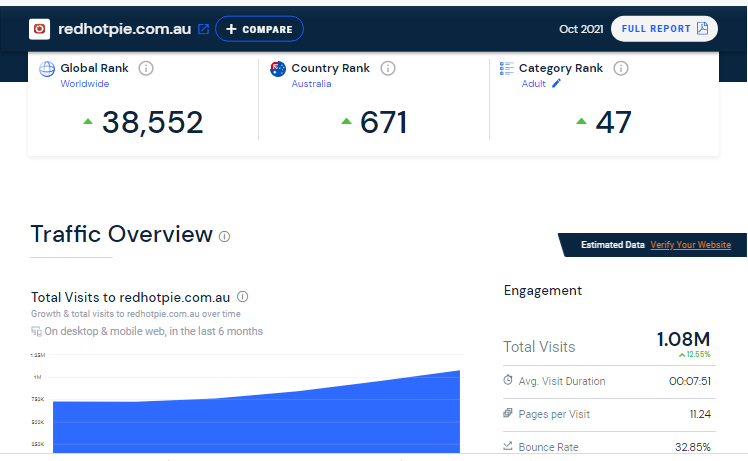Click the Total Visits chart info icon

[x=243, y=297]
